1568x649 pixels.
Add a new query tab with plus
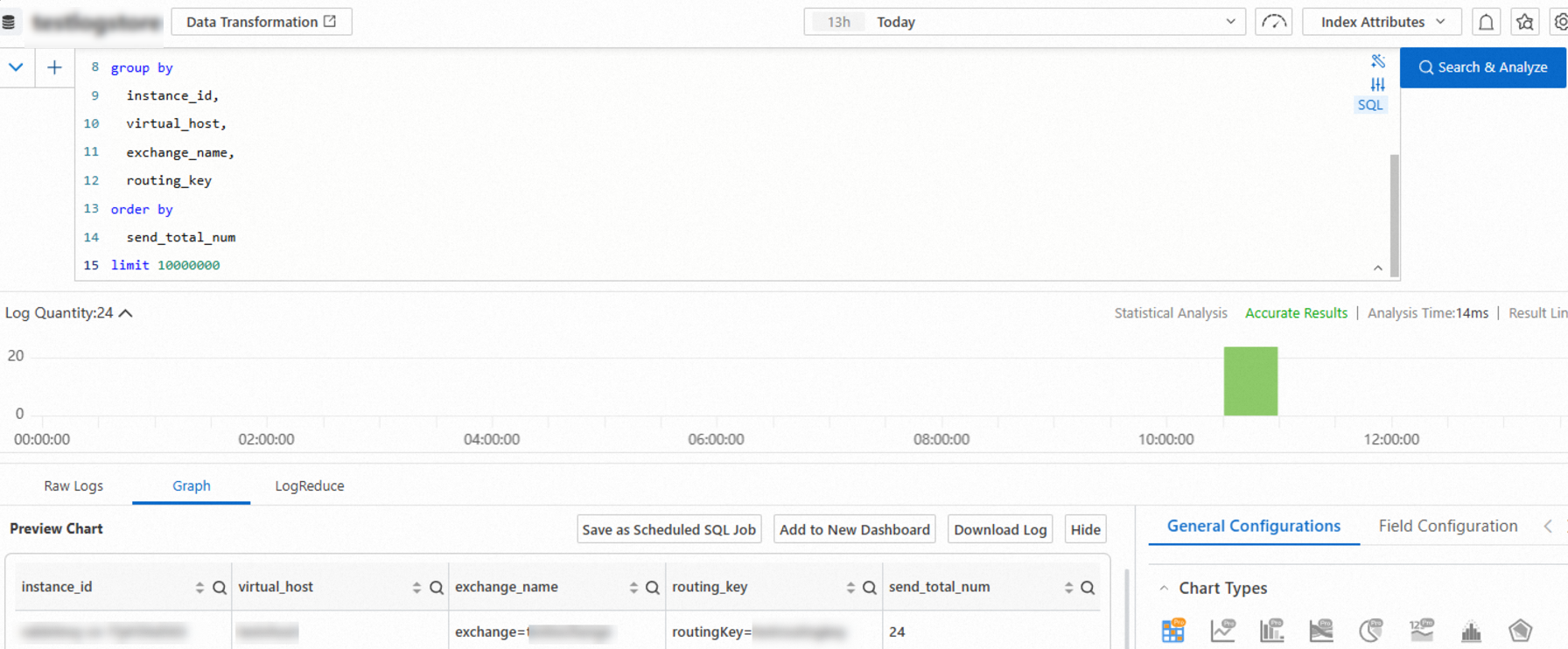coord(54,67)
